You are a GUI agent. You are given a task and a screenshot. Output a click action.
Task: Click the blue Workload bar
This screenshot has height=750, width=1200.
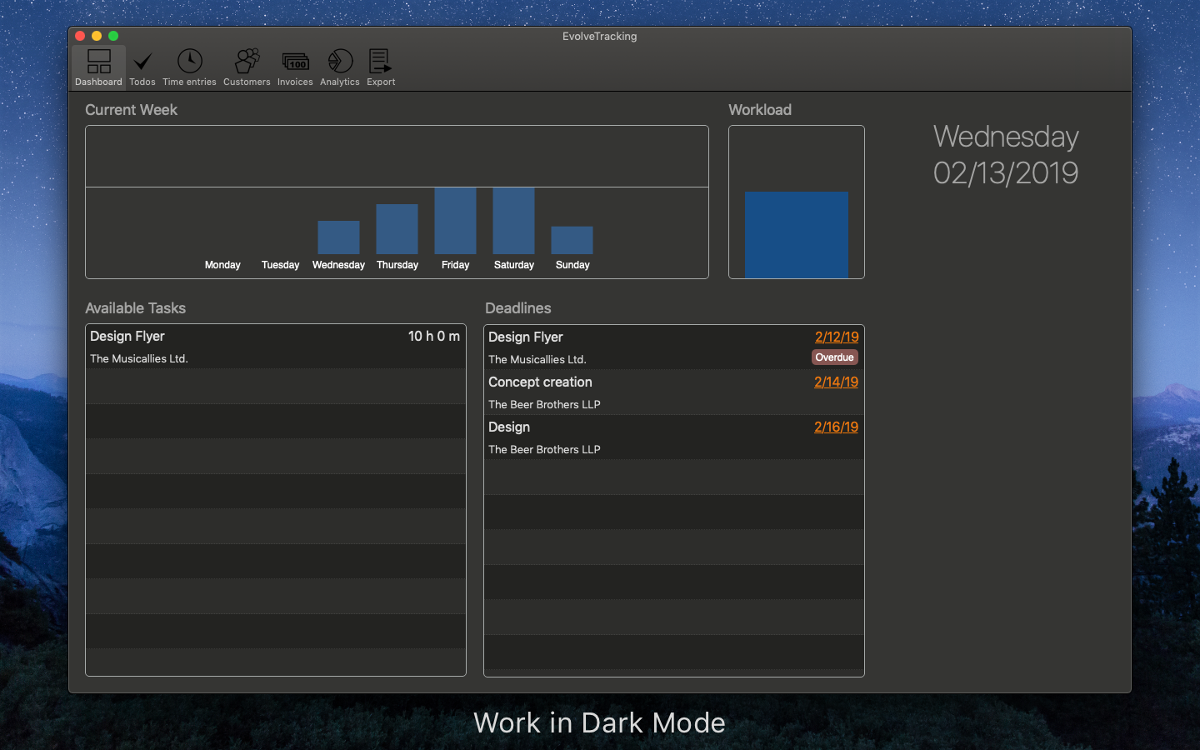[796, 234]
